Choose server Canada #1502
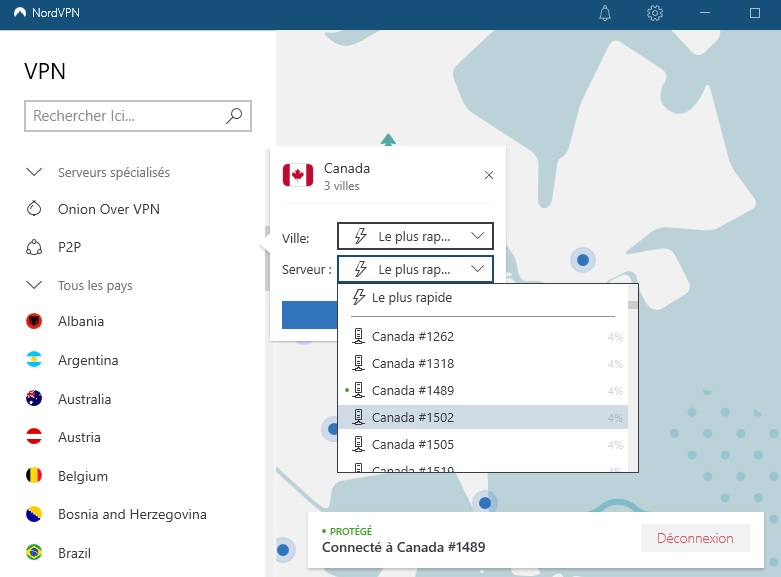This screenshot has height=577, width=781. (483, 417)
